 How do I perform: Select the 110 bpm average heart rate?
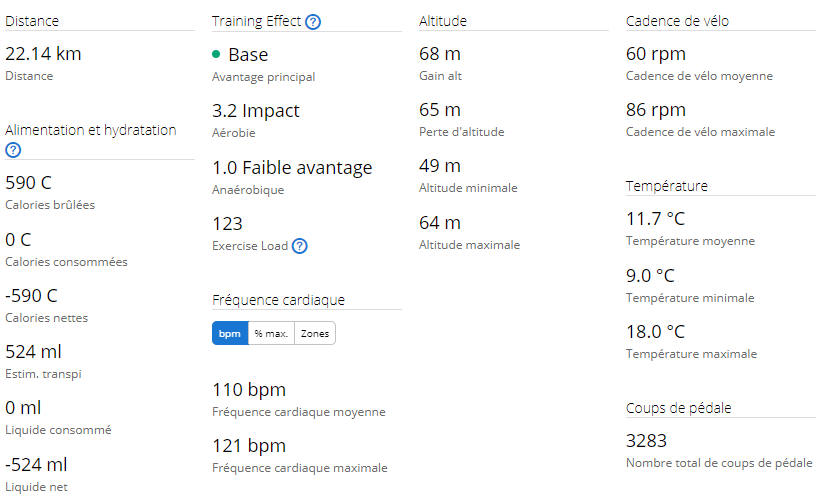point(249,390)
